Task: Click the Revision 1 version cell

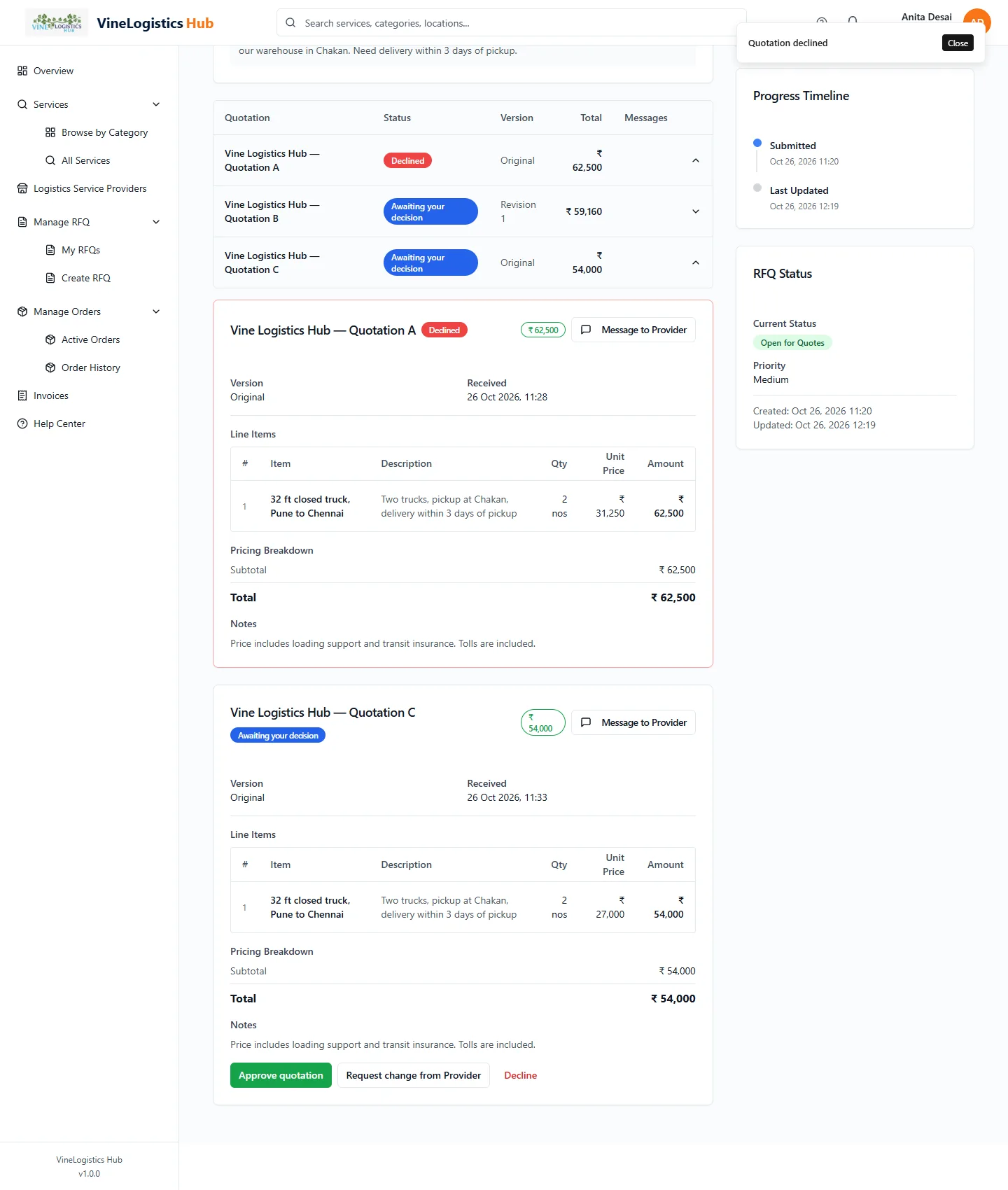Action: pos(518,211)
